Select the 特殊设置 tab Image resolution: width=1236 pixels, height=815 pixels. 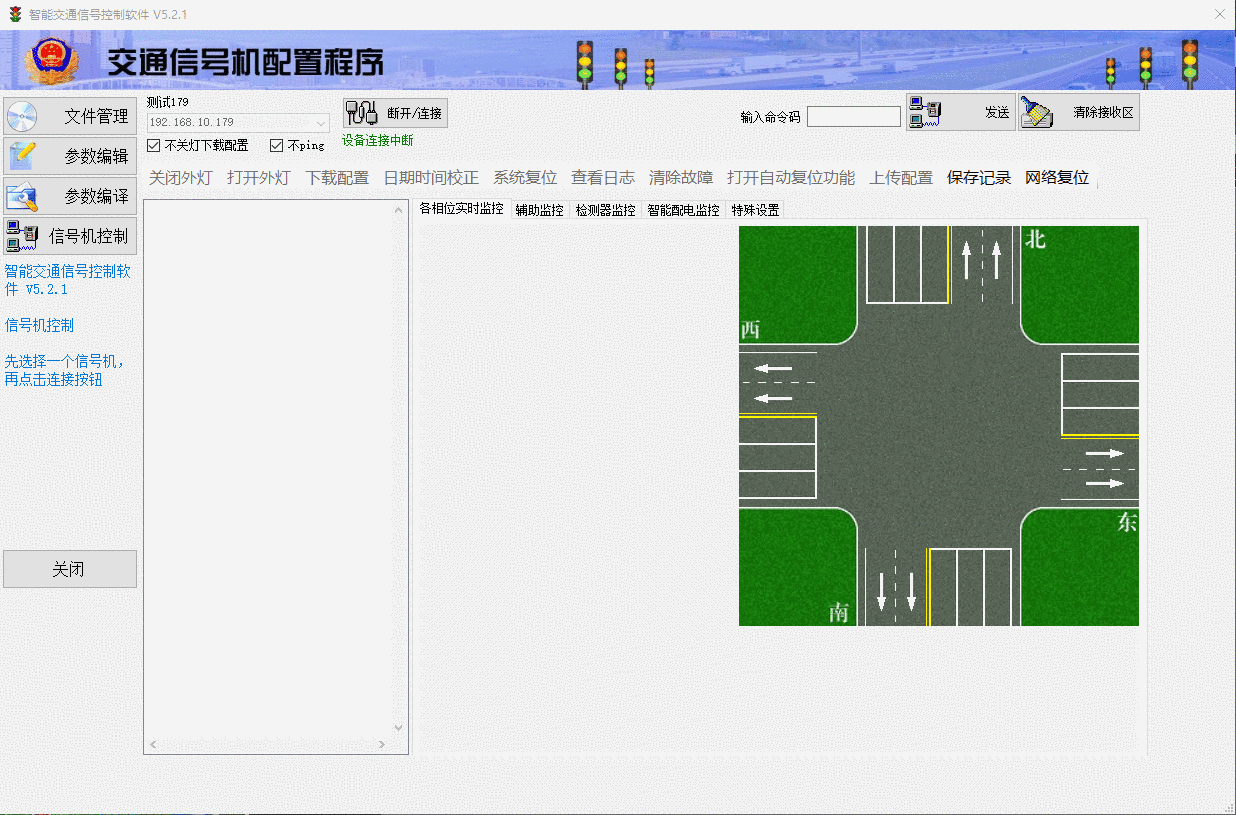pos(755,210)
